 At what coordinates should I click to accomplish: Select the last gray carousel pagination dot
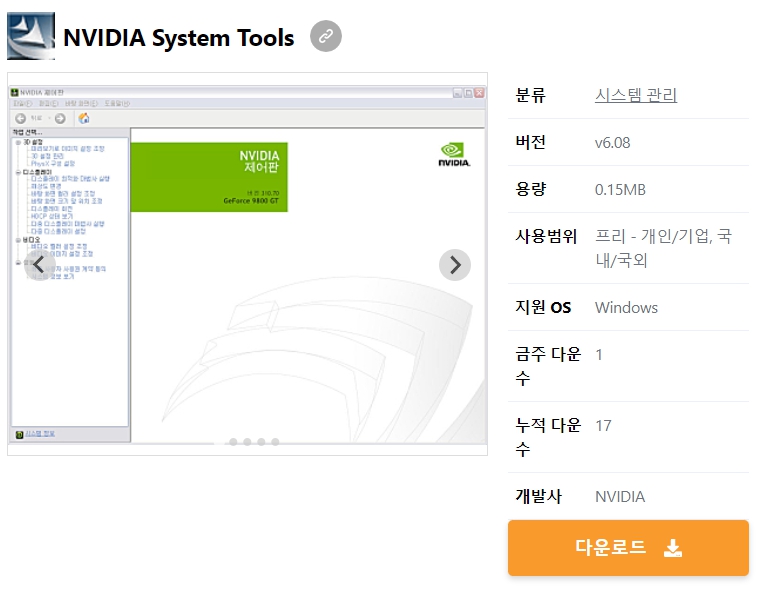[x=275, y=442]
